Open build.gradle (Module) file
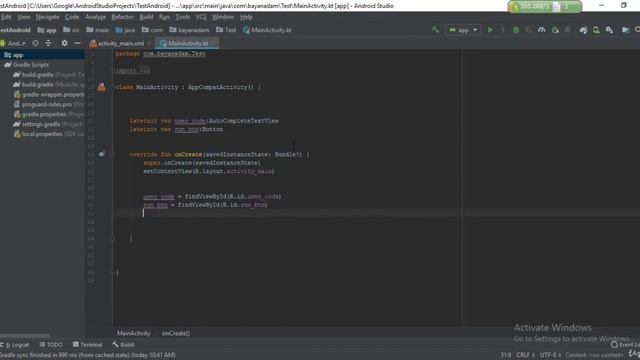640x360 pixels. tap(48, 84)
